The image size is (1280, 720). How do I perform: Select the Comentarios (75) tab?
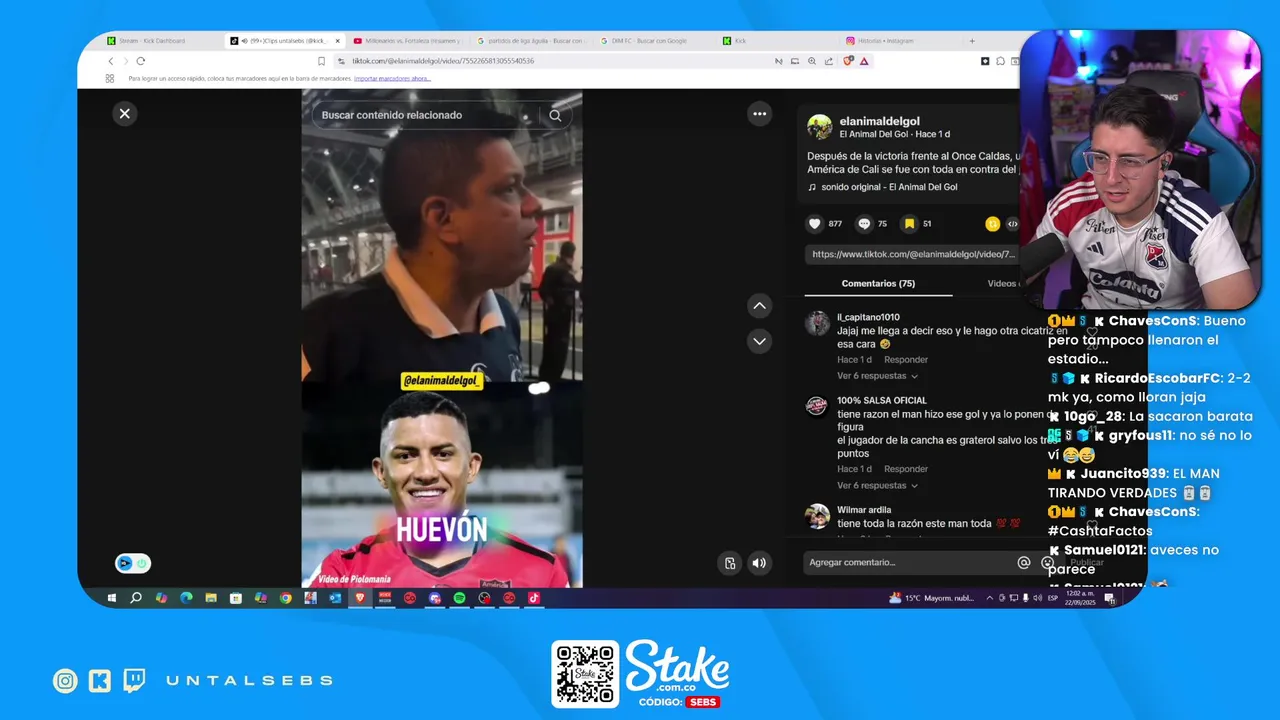878,283
